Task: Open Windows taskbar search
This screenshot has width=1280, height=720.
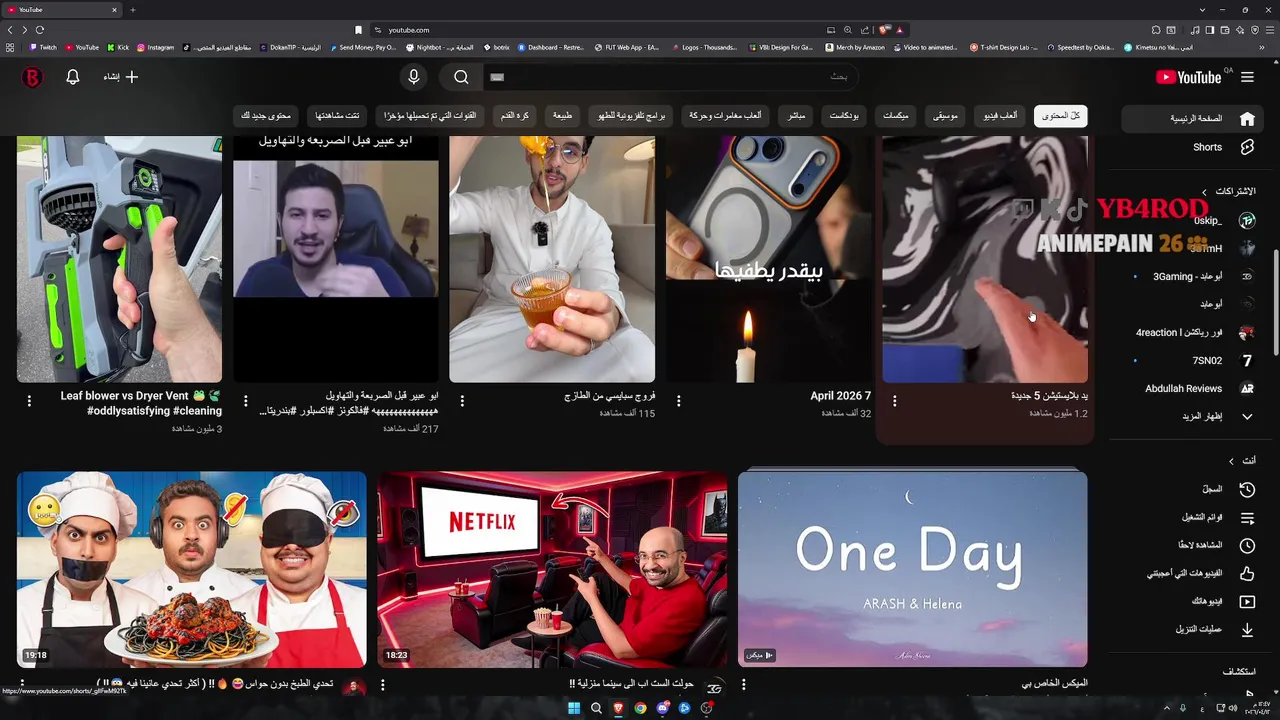Action: pos(596,708)
